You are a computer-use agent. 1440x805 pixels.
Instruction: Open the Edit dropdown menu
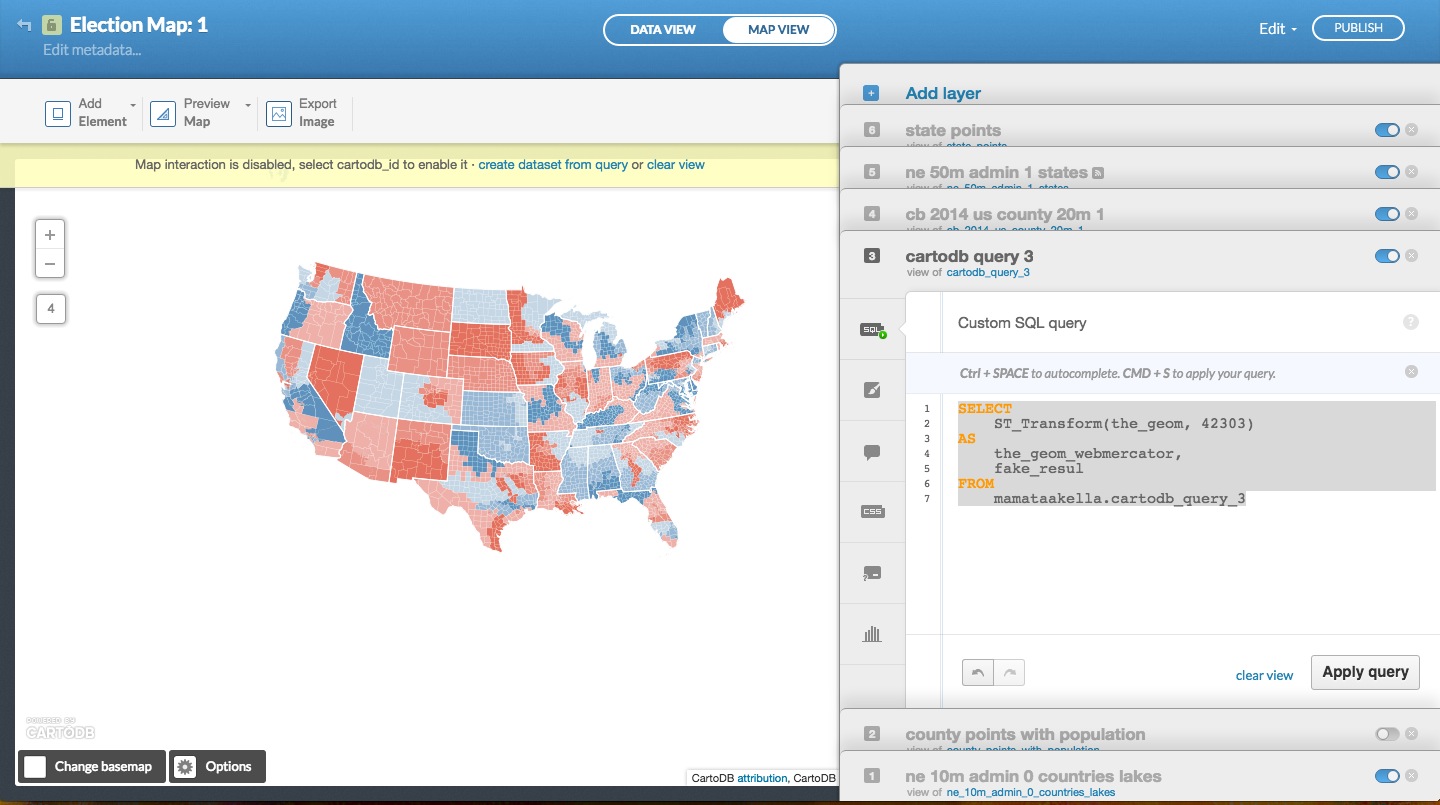point(1277,29)
